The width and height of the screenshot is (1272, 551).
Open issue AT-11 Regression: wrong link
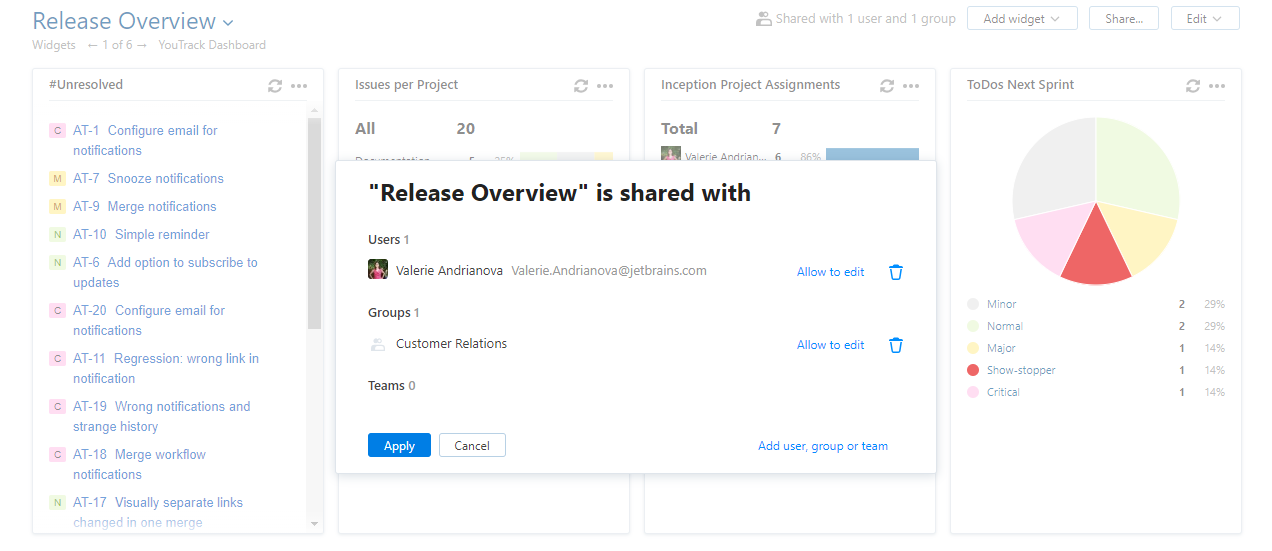tap(166, 368)
